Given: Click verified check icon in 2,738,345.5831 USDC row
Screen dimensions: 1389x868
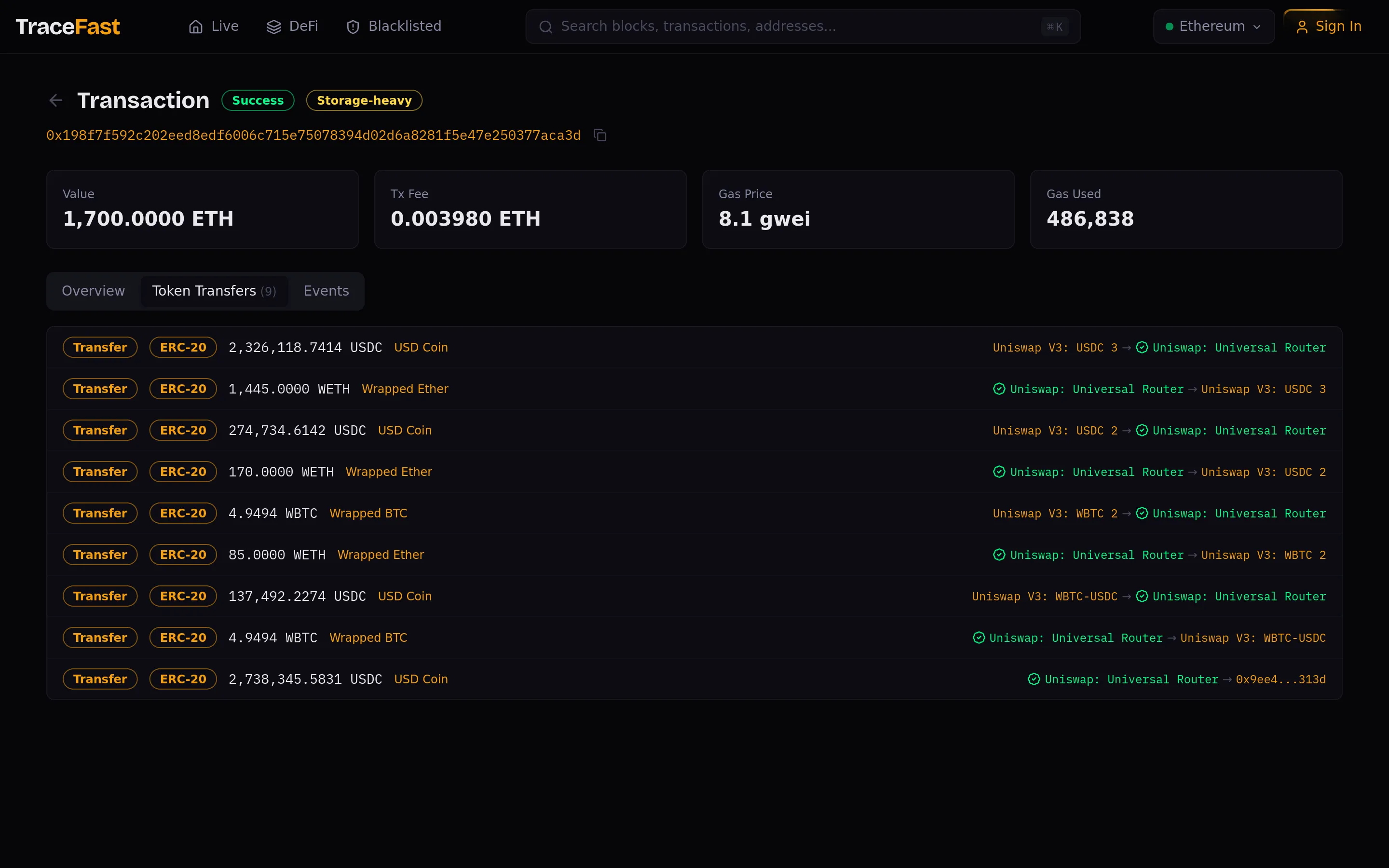Looking at the screenshot, I should (x=1034, y=679).
